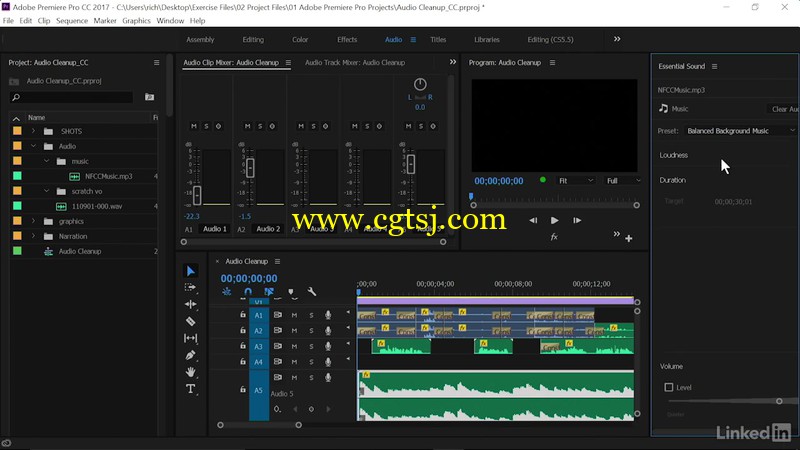Open the Preset dropdown Balanced Background Music
This screenshot has height=450, width=800.
[740, 131]
